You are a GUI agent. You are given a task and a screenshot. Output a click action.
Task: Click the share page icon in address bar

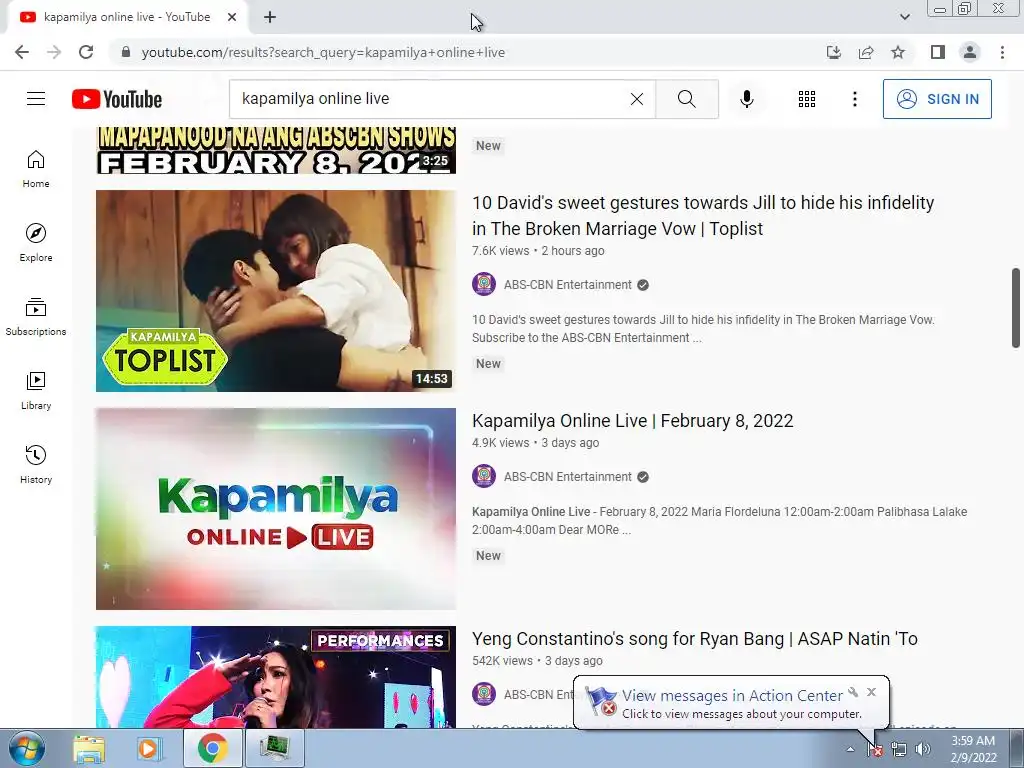866,52
